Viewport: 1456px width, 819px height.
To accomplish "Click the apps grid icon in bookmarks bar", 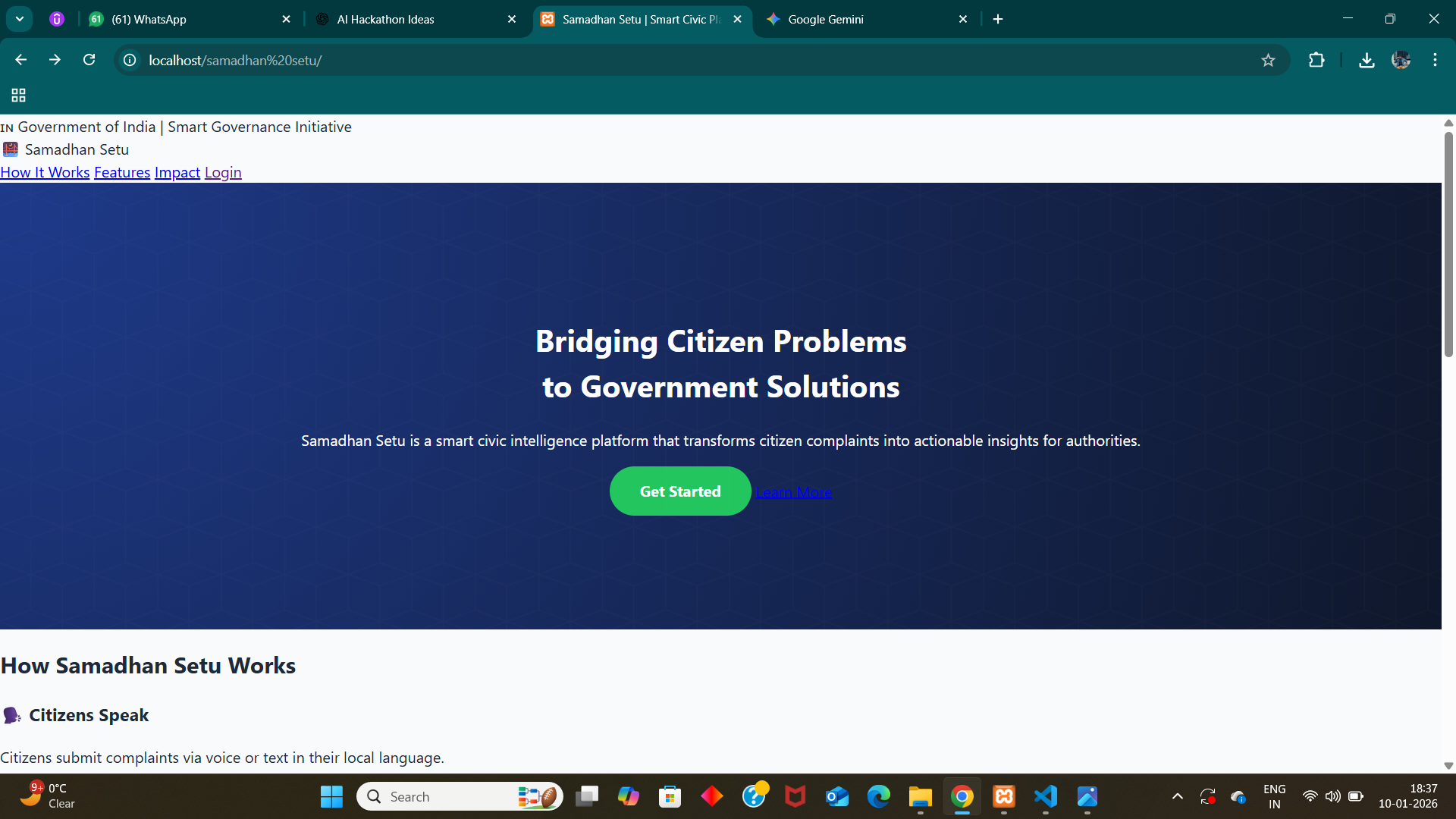I will (x=18, y=95).
